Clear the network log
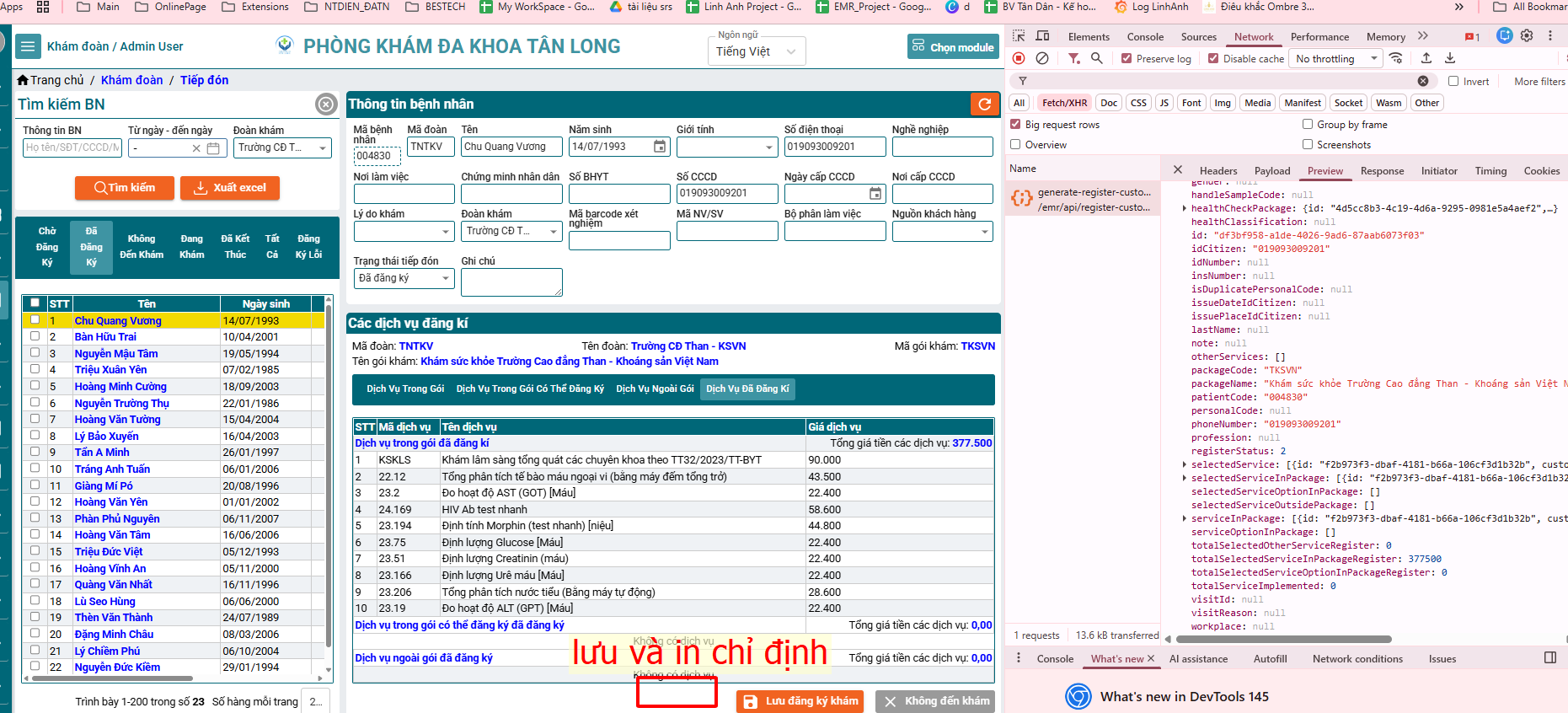This screenshot has height=713, width=1568. click(x=1042, y=58)
